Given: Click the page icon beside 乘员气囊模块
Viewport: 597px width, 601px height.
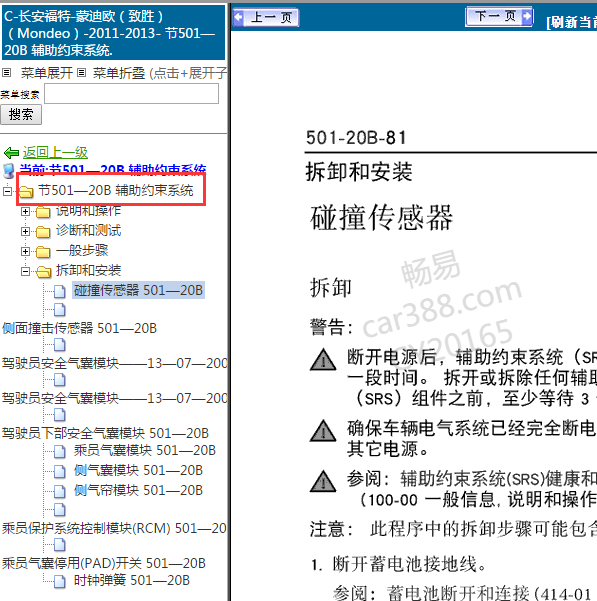Looking at the screenshot, I should click(59, 452).
